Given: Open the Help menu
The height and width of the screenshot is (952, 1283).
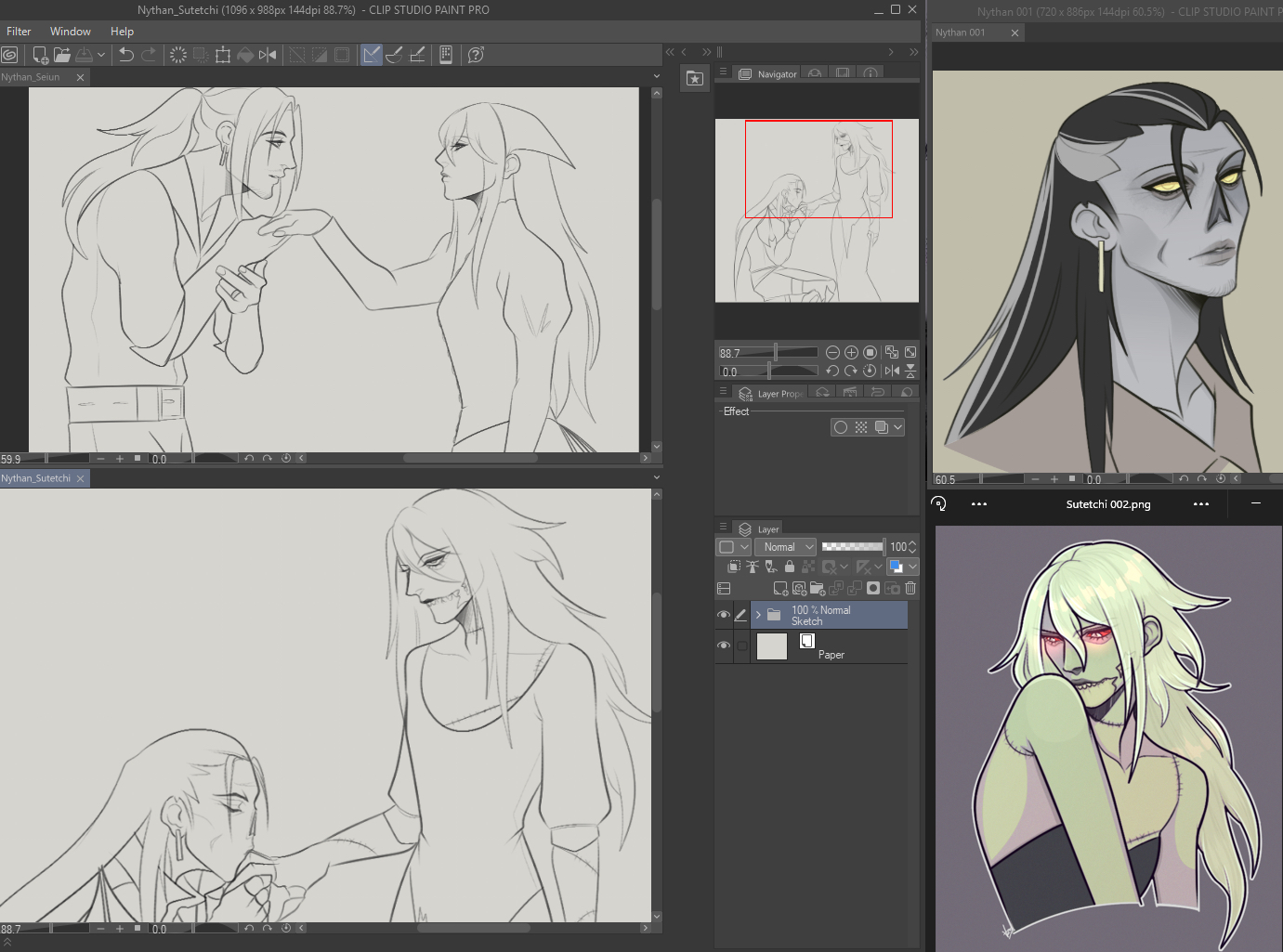Looking at the screenshot, I should (122, 32).
